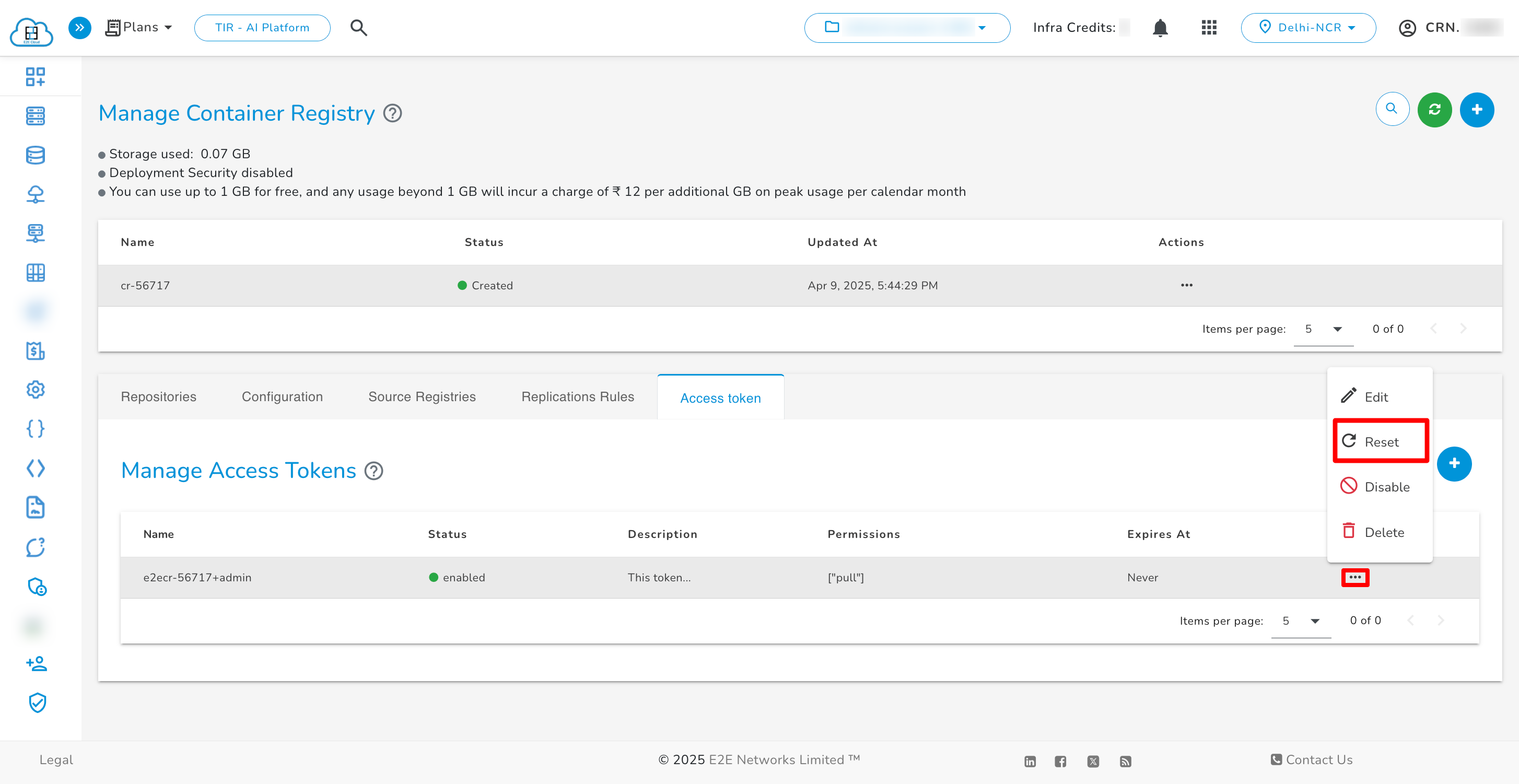Open the apps grid icon
1519x784 pixels.
coord(1209,28)
